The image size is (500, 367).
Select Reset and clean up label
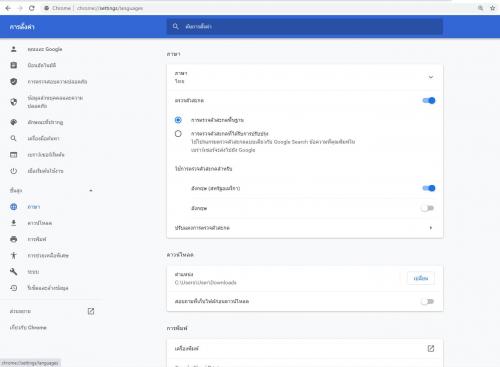(x=48, y=288)
